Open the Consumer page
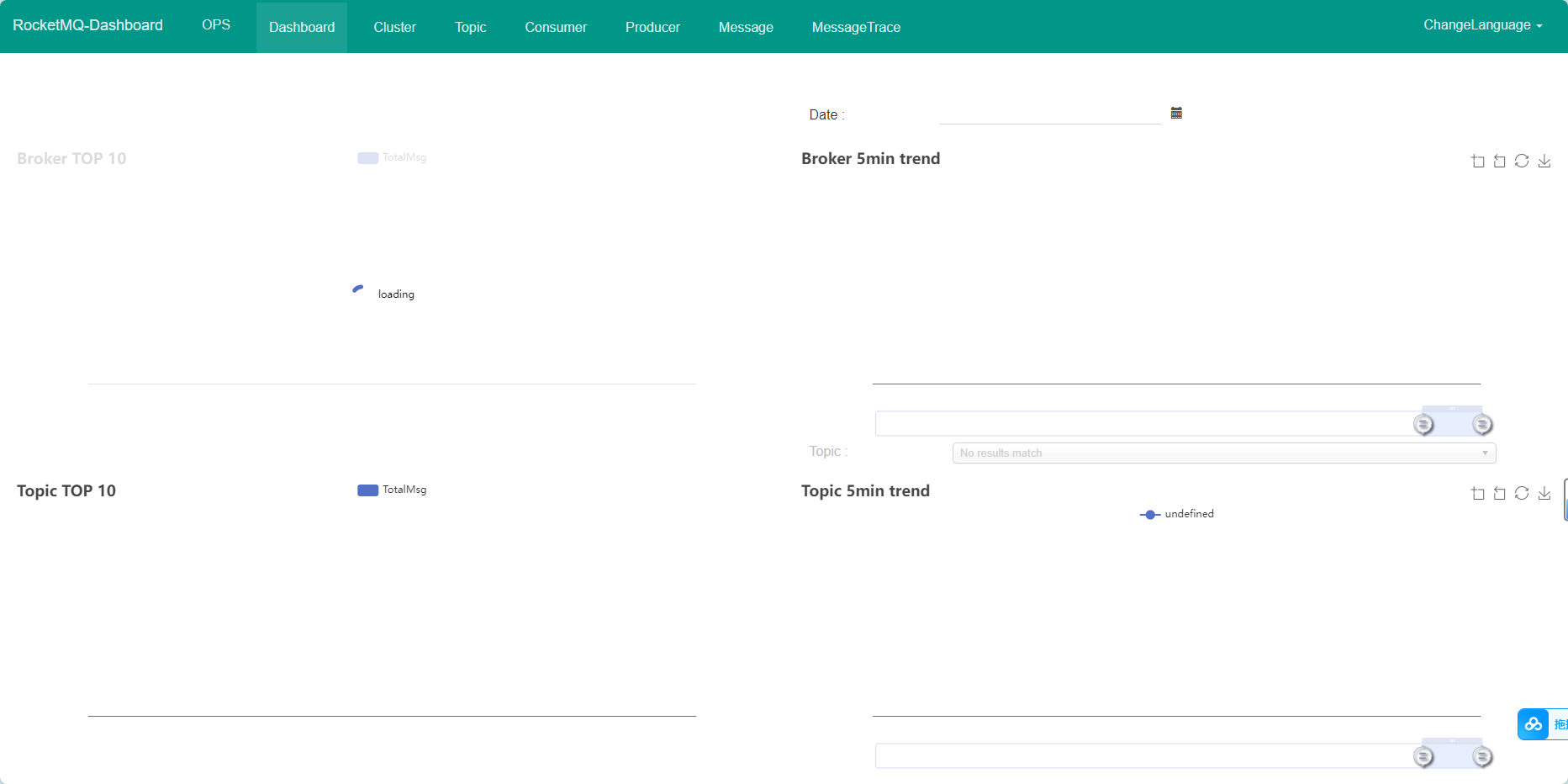Screen dimensions: 1568x784 [x=556, y=27]
